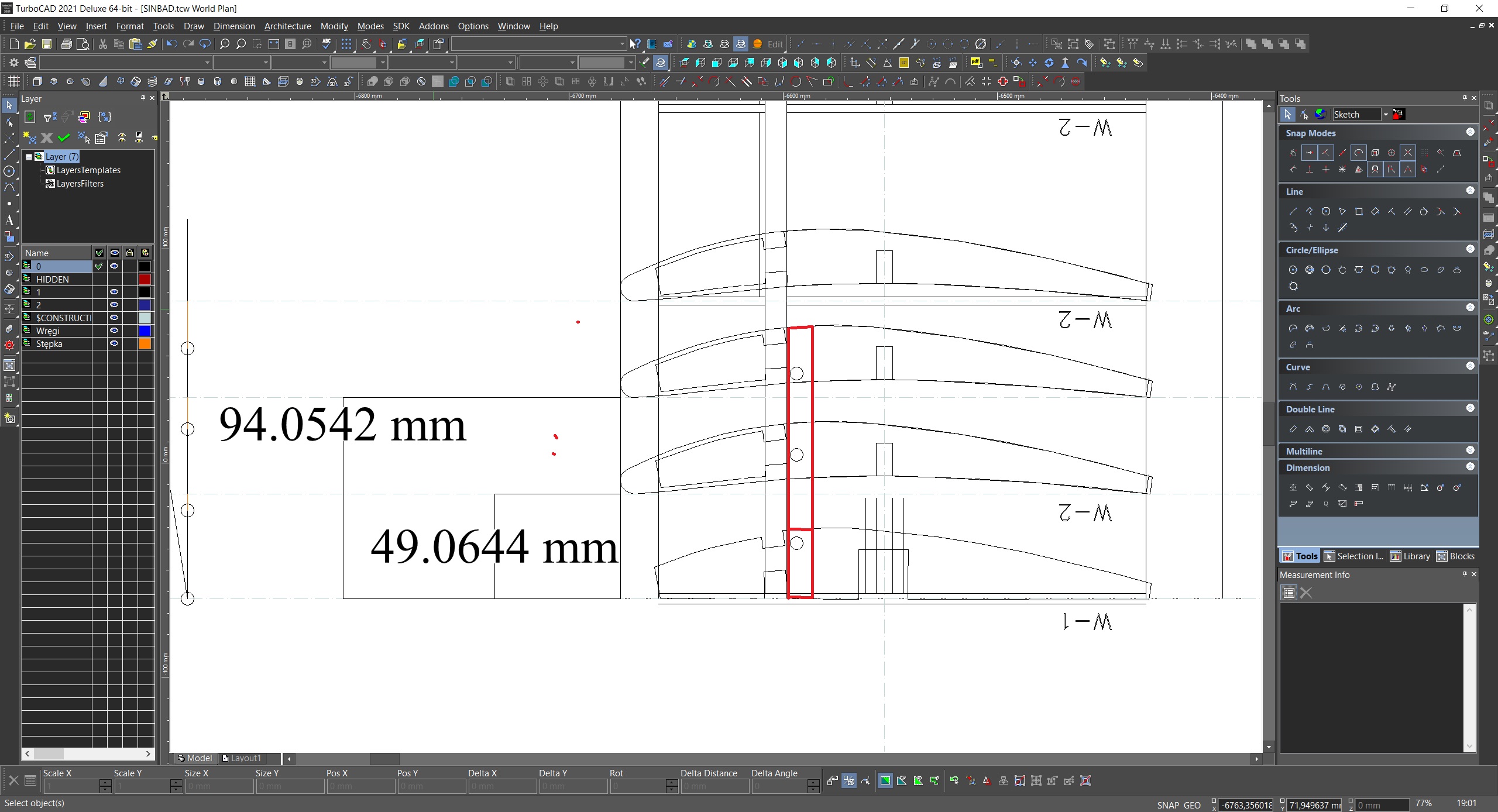This screenshot has height=812, width=1498.
Task: Click the Save file toolbar icon
Action: pos(47,44)
